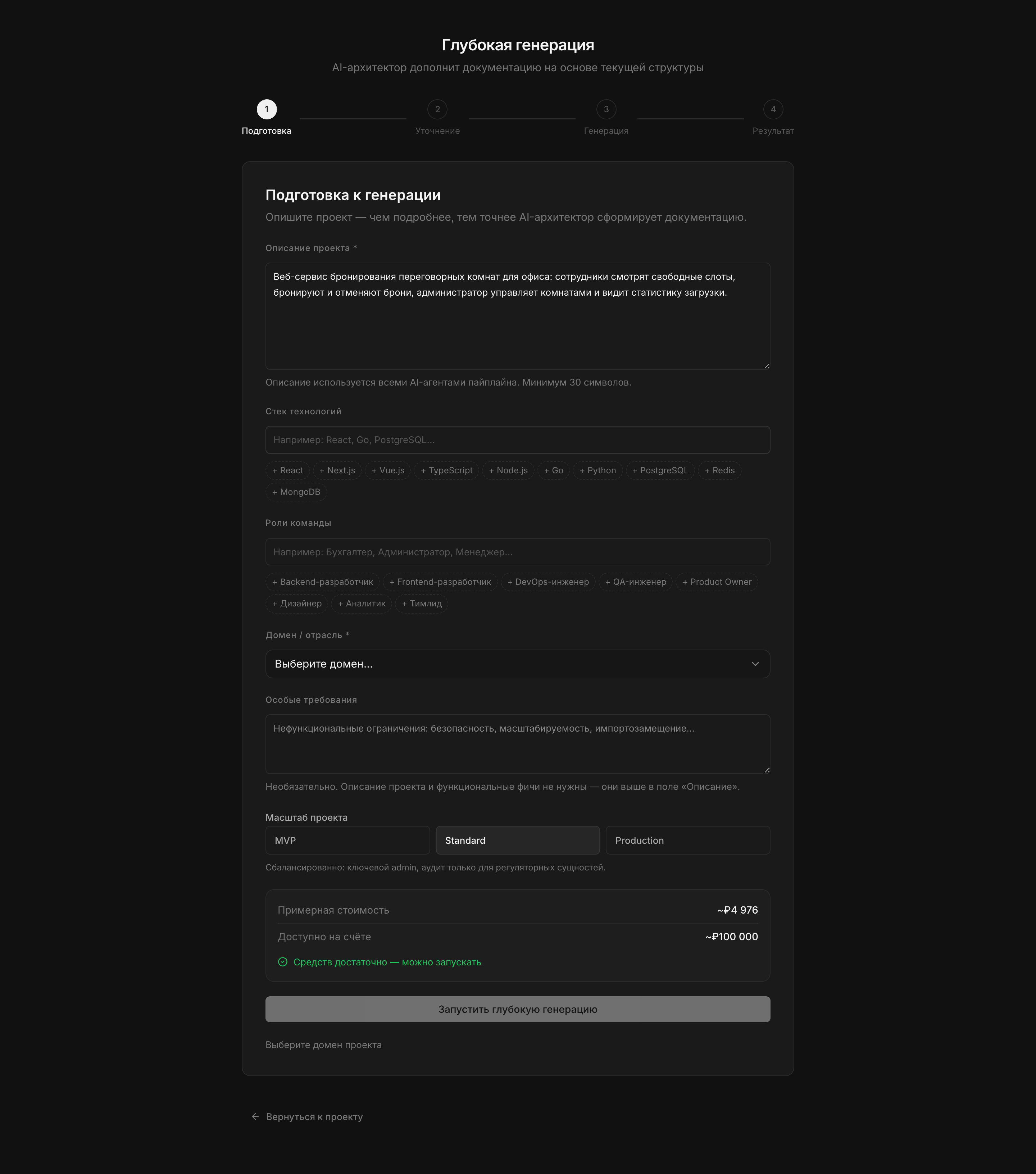This screenshot has width=1036, height=1174.
Task: Click the green checkmark icon beside Средств достаточно
Action: (x=282, y=962)
